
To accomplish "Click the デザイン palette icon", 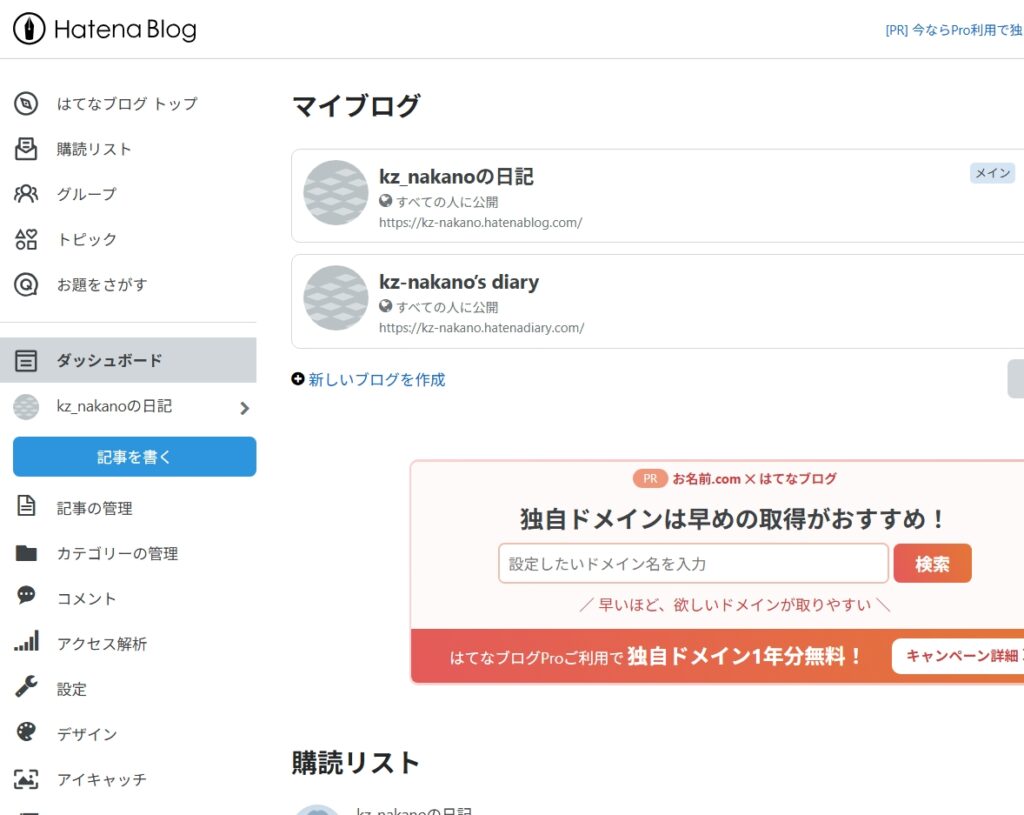I will [26, 733].
